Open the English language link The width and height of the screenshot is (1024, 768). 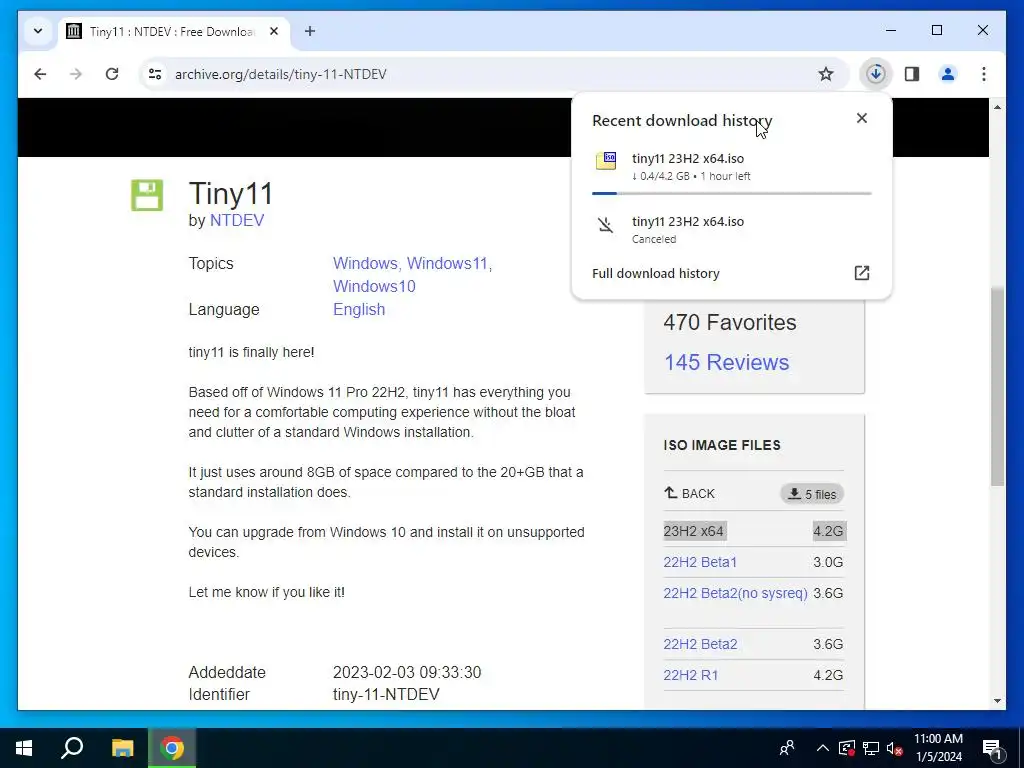click(359, 309)
